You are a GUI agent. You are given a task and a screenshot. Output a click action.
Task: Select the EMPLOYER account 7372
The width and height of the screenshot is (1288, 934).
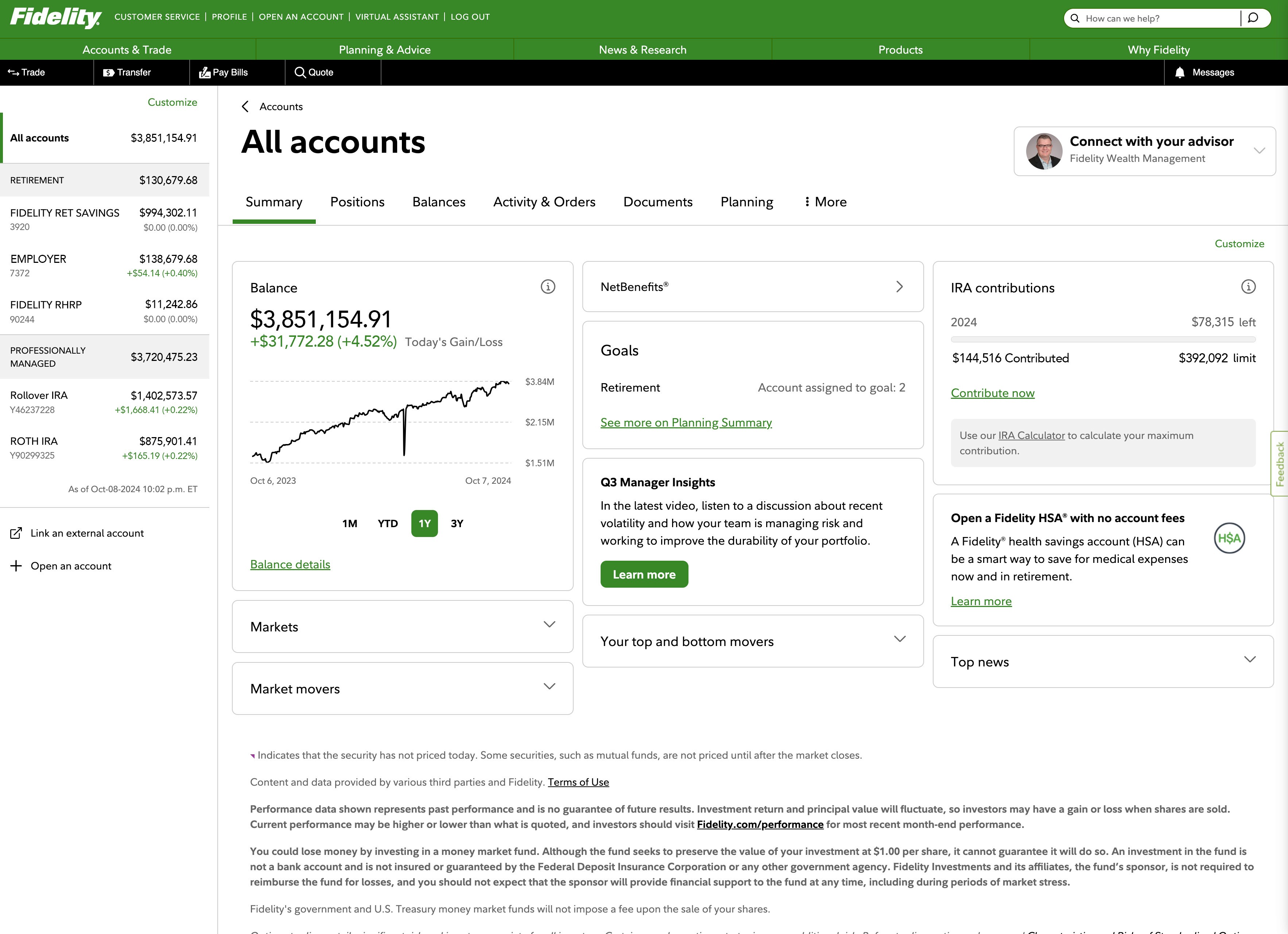coord(105,266)
